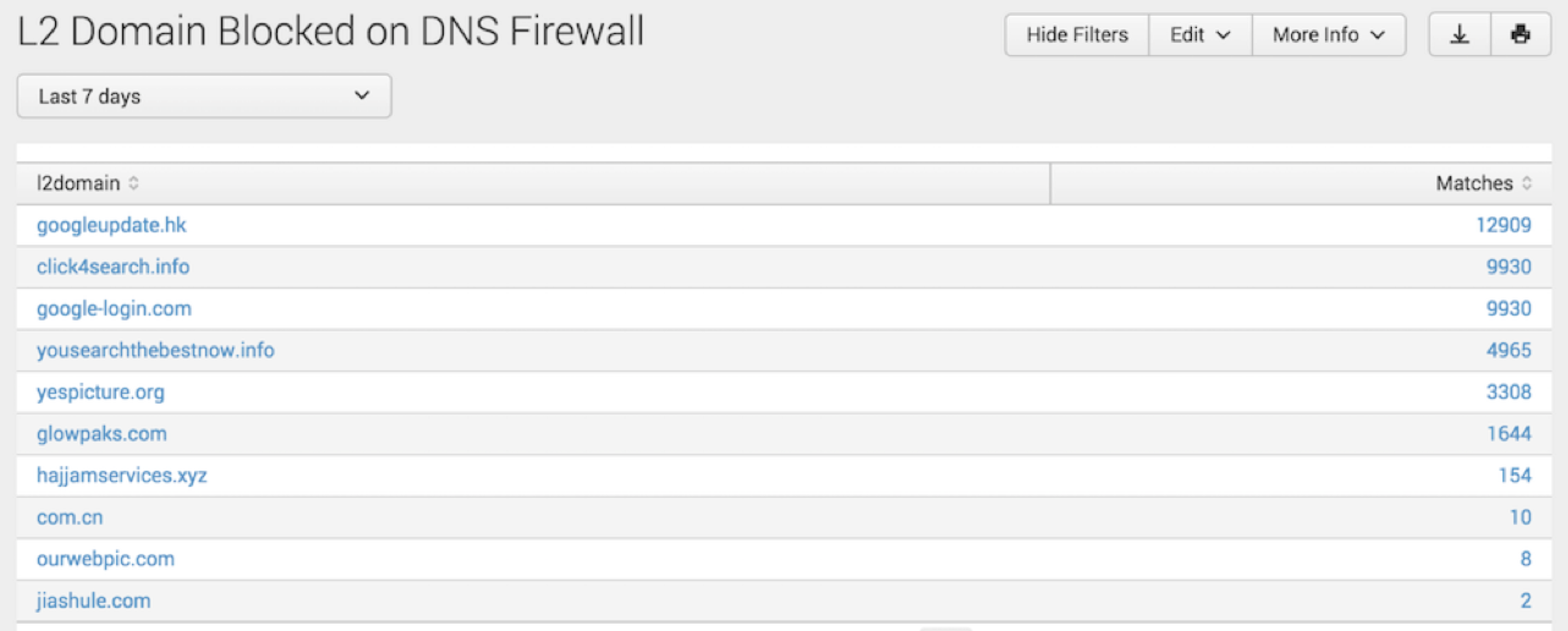Click the chevron in the time range picker

click(361, 95)
